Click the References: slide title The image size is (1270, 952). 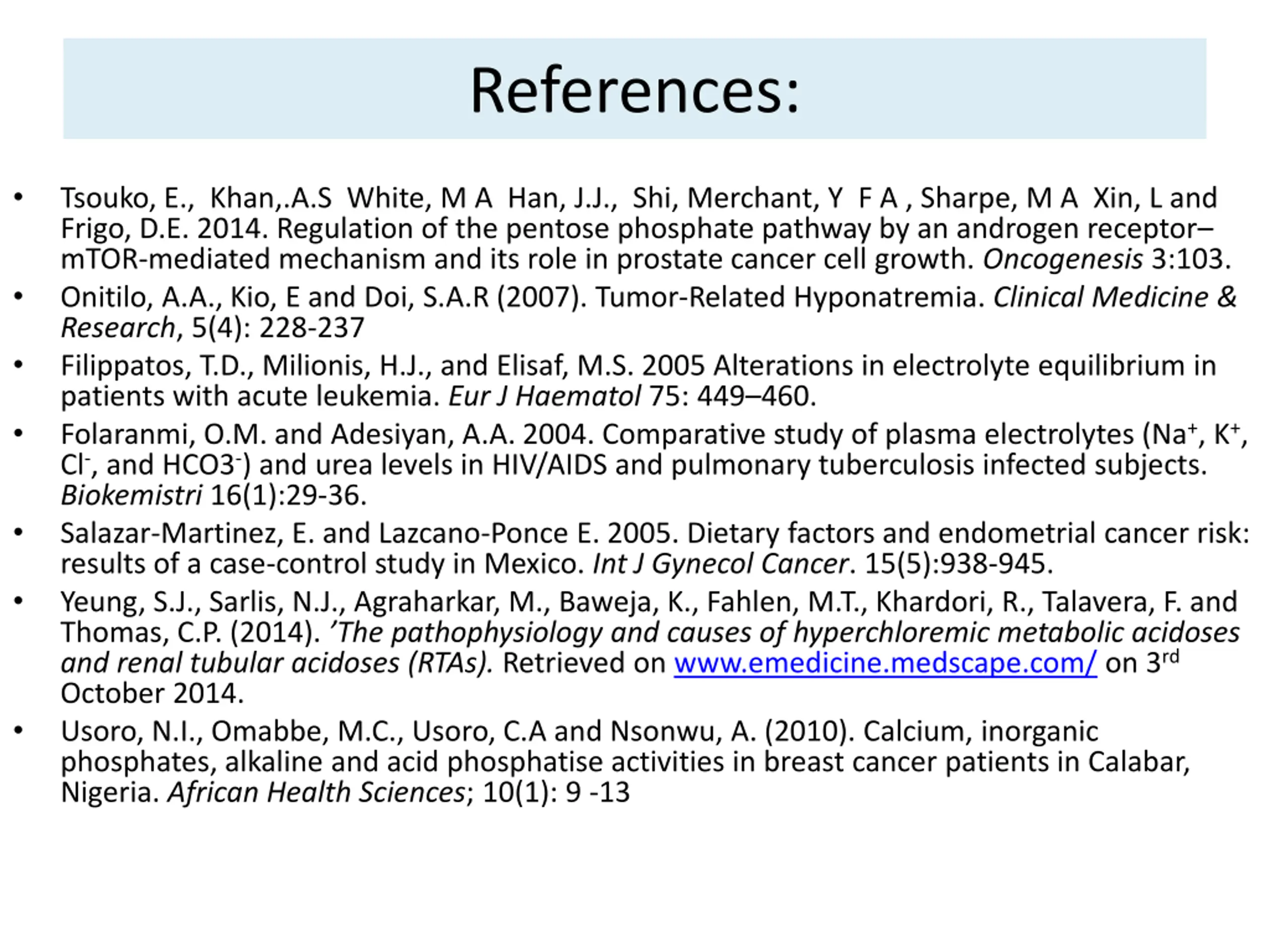pyautogui.click(x=635, y=91)
